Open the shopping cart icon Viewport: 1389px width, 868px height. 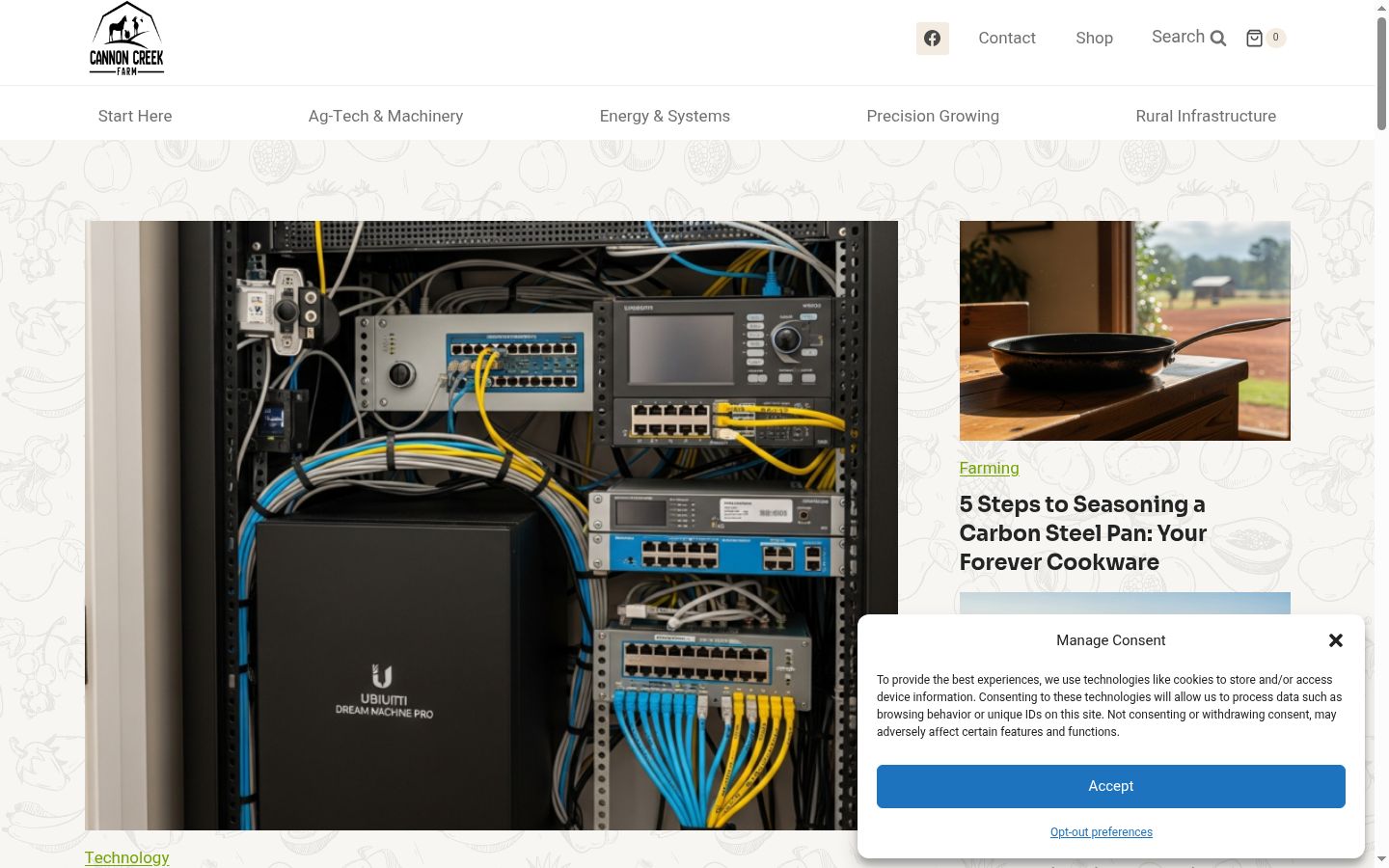click(1254, 39)
